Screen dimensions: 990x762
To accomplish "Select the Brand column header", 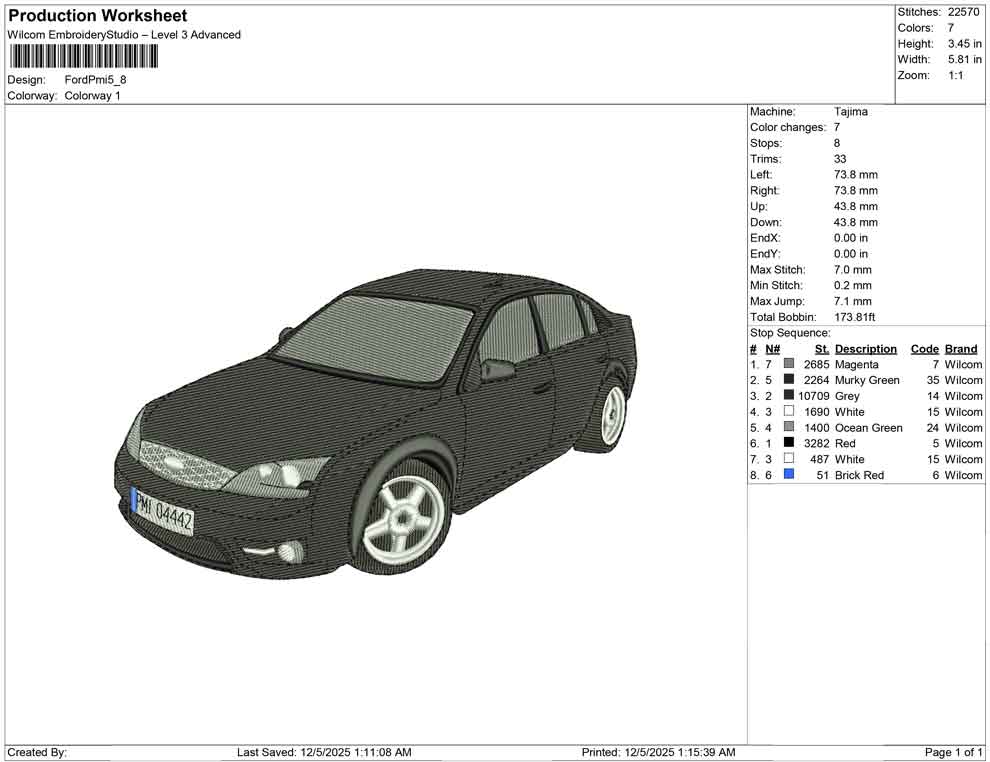I will (x=961, y=349).
